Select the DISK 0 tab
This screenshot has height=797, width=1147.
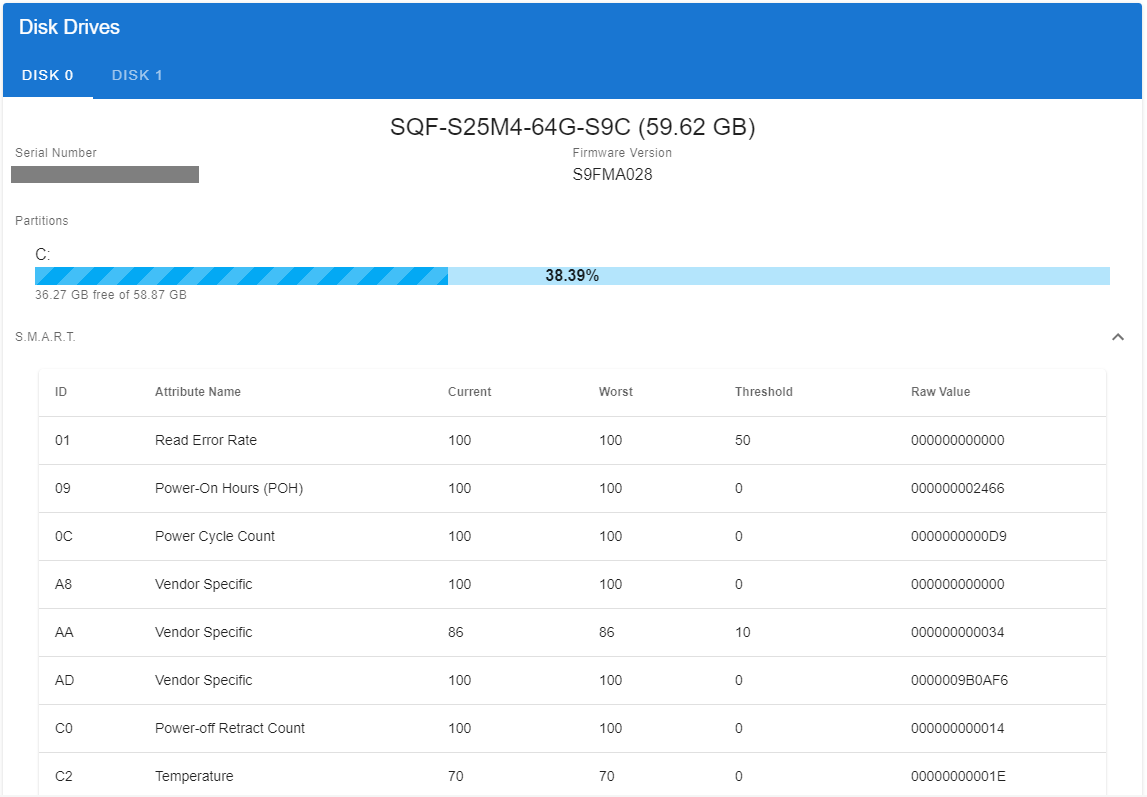pos(48,76)
